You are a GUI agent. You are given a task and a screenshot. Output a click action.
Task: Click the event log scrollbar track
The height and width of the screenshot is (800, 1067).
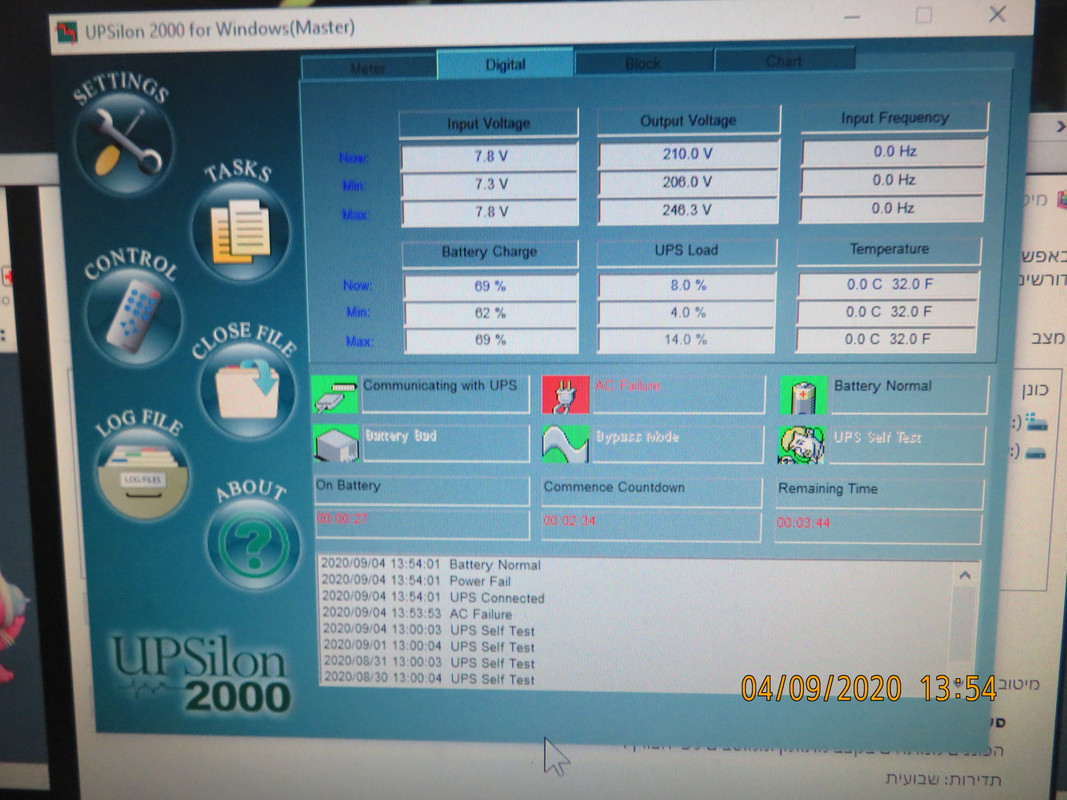click(963, 624)
